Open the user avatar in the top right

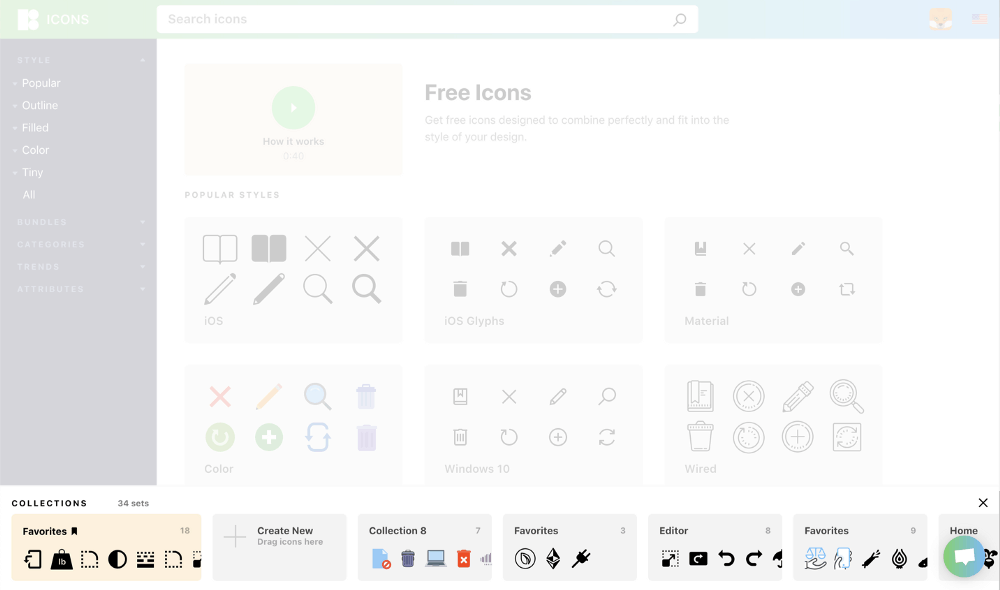pos(941,19)
